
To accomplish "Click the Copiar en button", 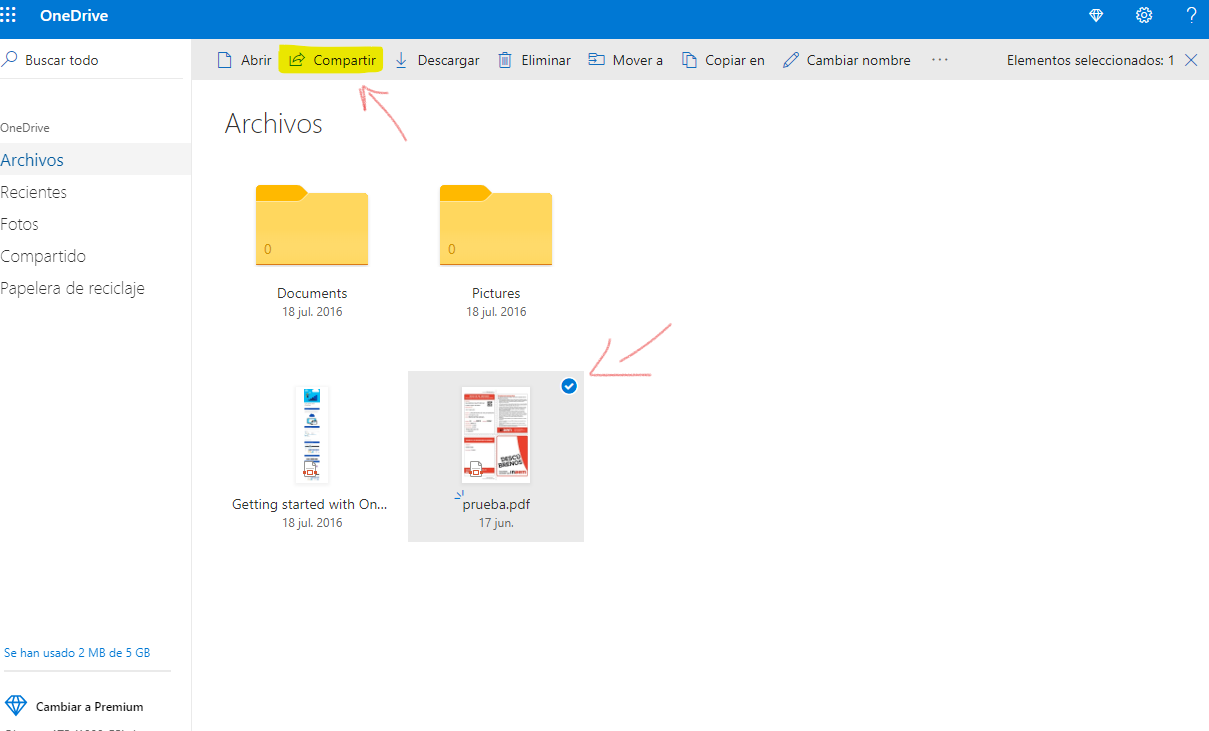I will (x=723, y=60).
